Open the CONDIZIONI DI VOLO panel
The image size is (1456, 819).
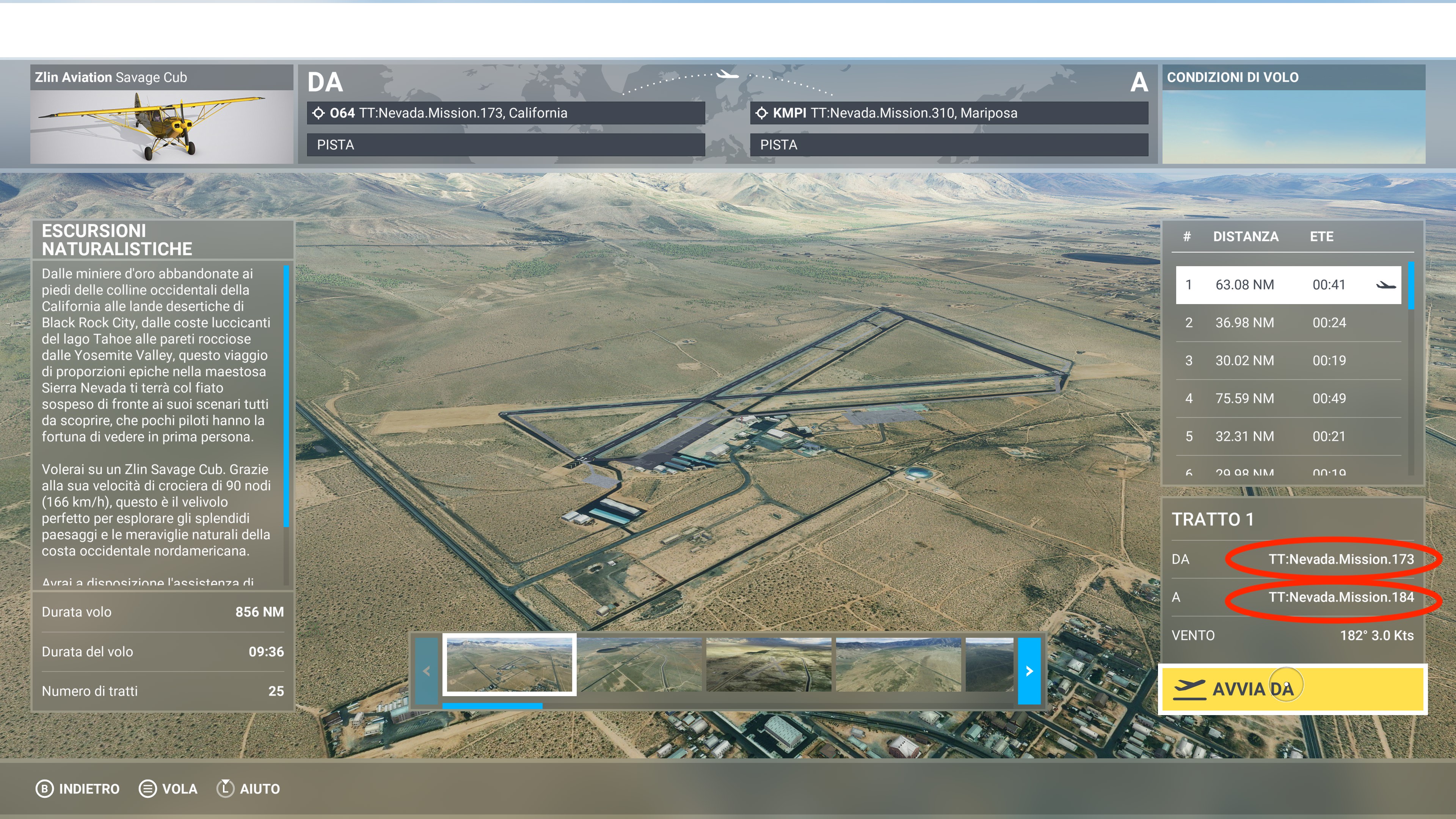click(1294, 114)
